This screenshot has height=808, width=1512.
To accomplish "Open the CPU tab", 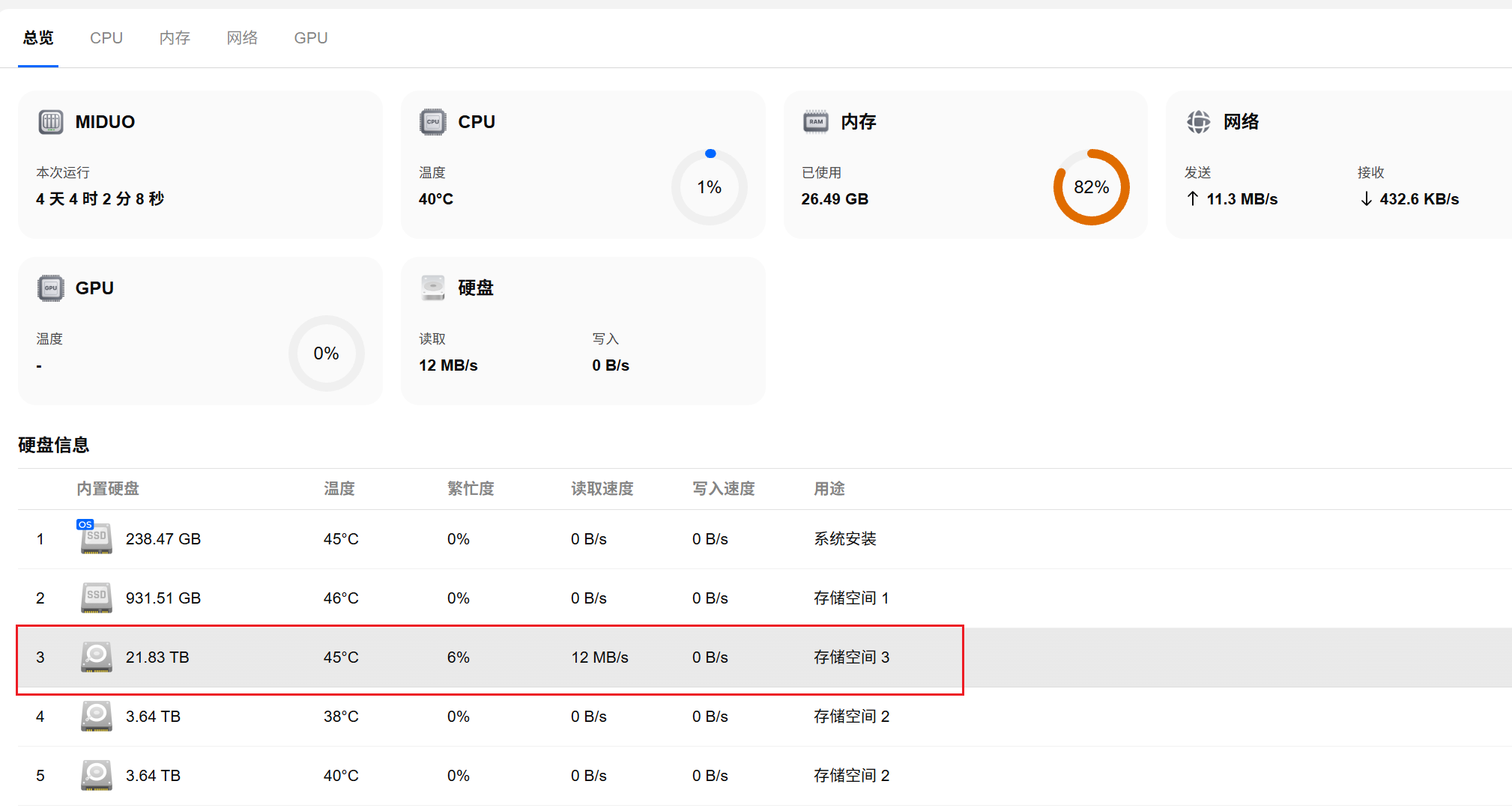I will pyautogui.click(x=106, y=37).
